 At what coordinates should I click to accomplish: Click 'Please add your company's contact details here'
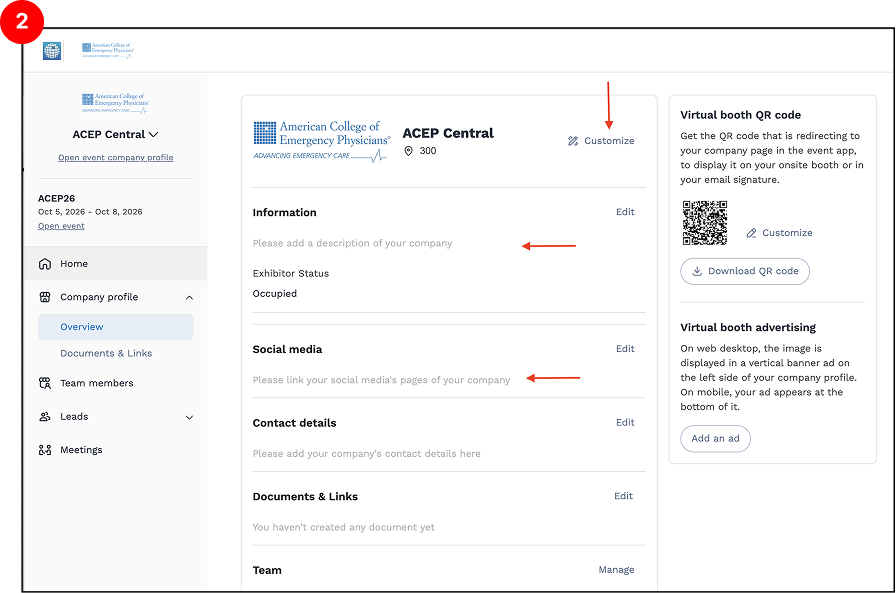(366, 454)
